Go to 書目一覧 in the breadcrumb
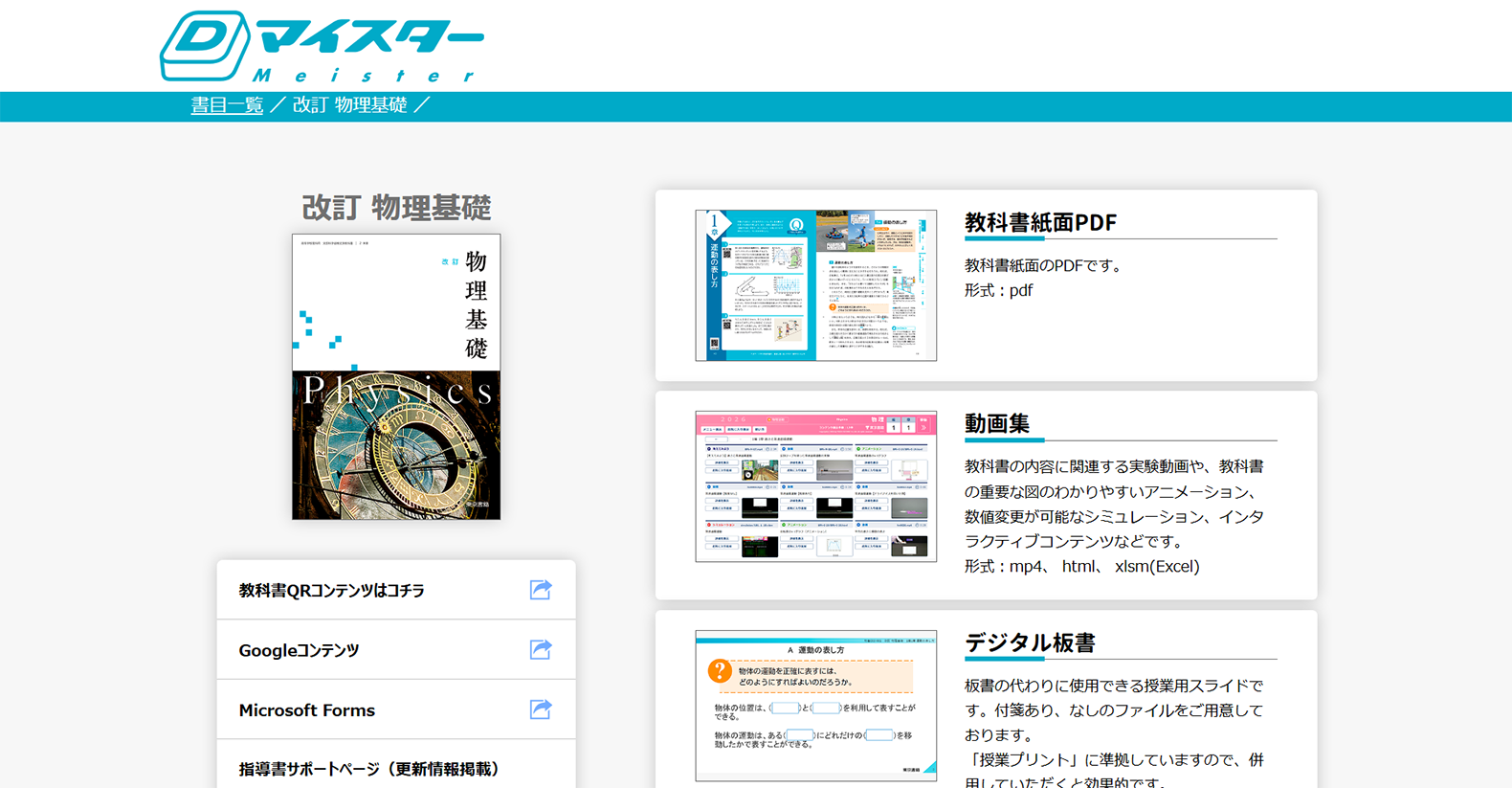The width and height of the screenshot is (1512, 788). click(227, 105)
